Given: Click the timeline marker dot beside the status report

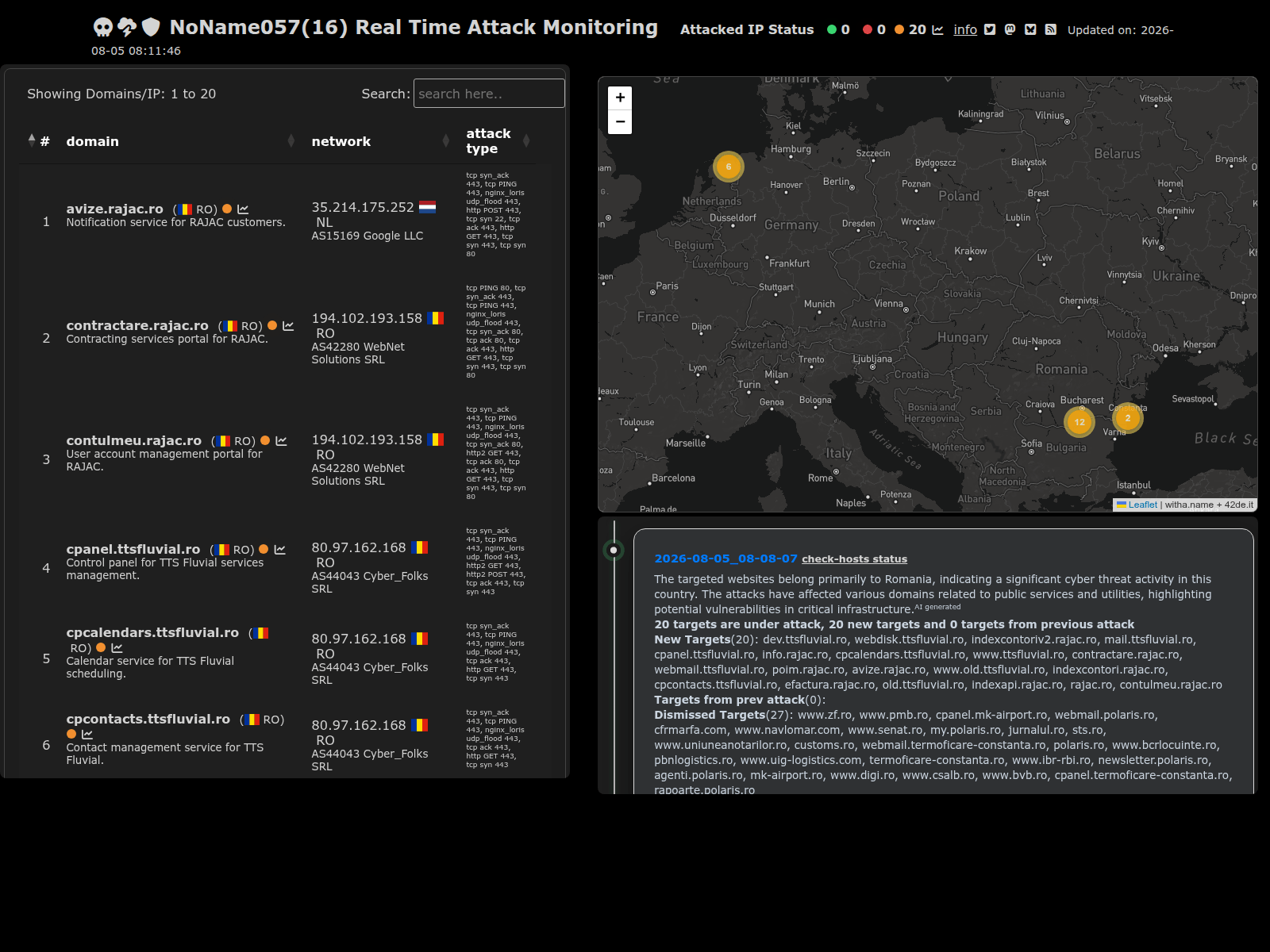Looking at the screenshot, I should tap(614, 550).
